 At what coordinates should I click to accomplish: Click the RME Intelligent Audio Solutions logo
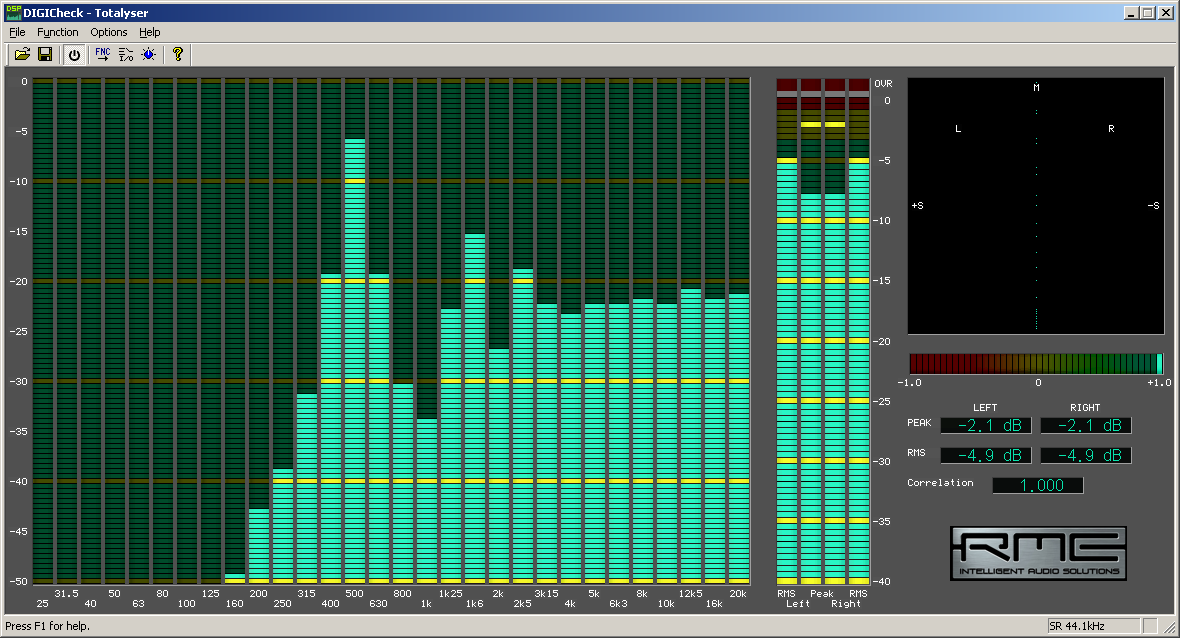(1037, 553)
